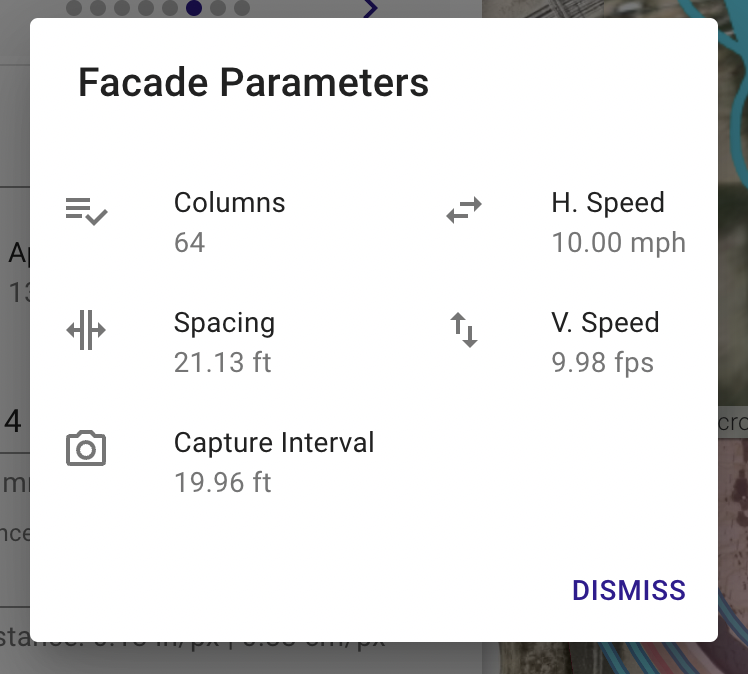748x674 pixels.
Task: Click the Capture Interval camera icon
Action: (x=86, y=448)
